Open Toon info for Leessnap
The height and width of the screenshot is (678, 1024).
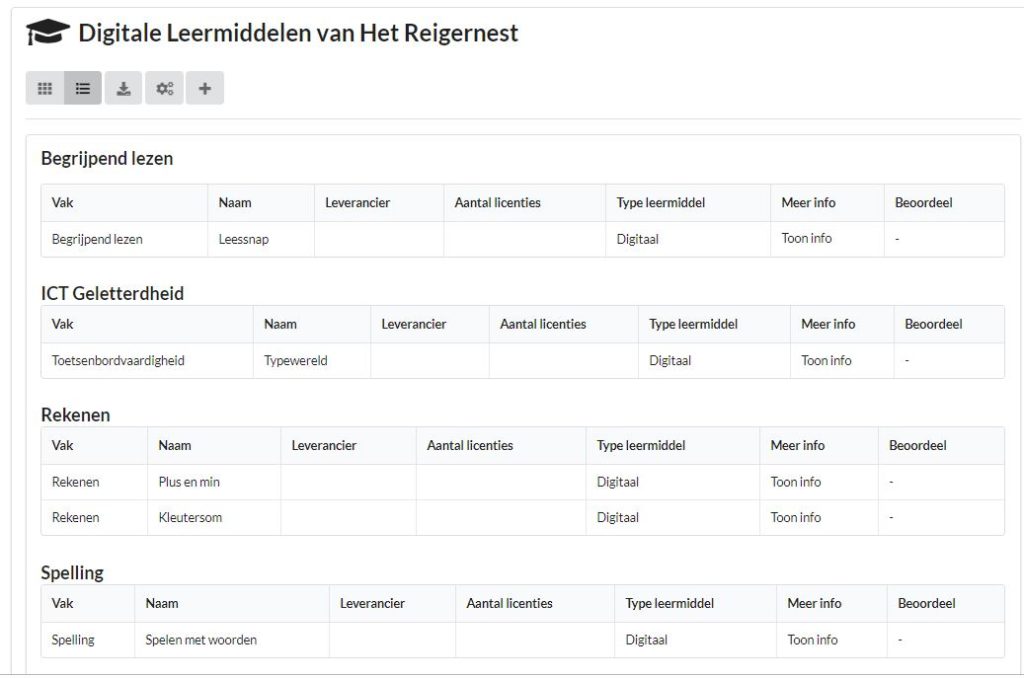pos(807,238)
